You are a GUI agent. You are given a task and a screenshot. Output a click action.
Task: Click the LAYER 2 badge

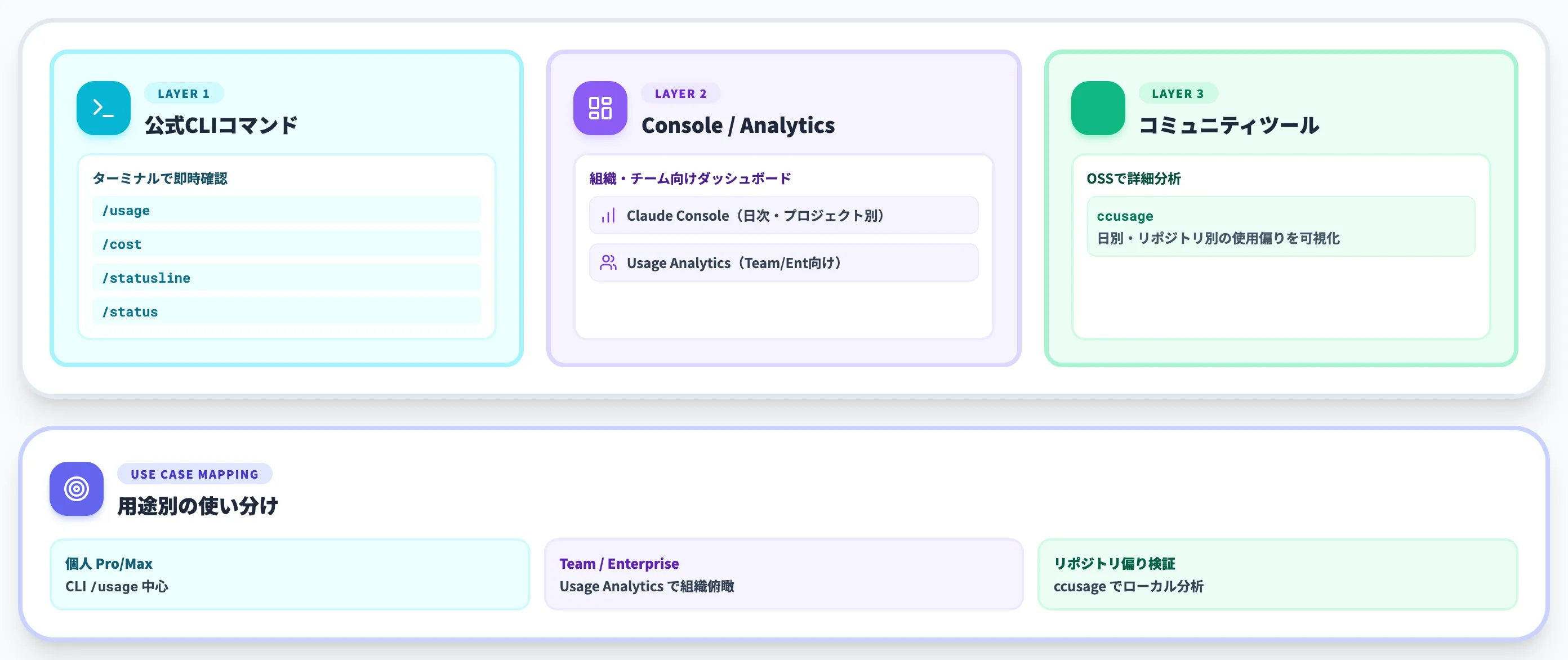click(x=680, y=93)
